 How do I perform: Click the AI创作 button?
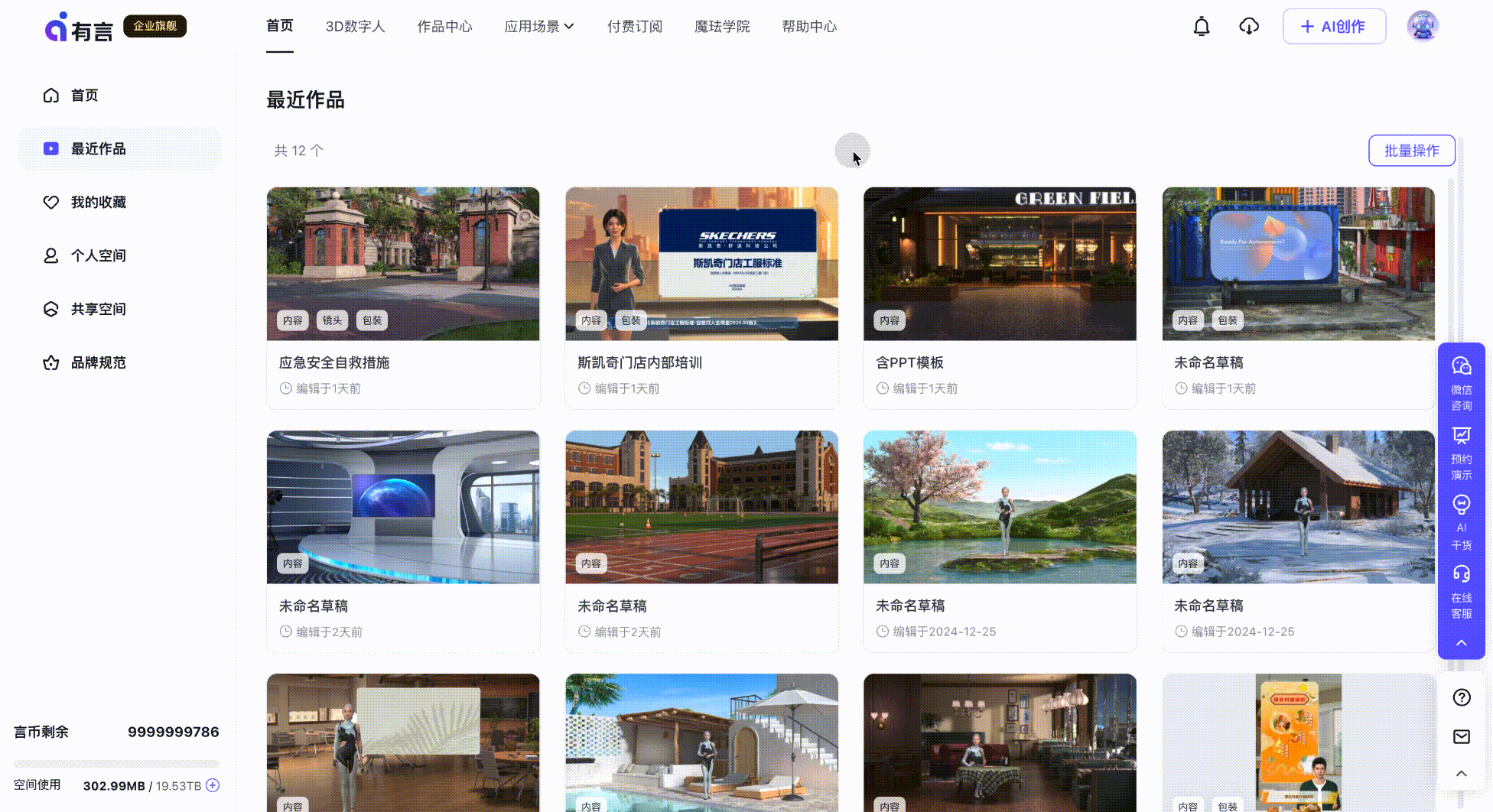click(x=1334, y=27)
